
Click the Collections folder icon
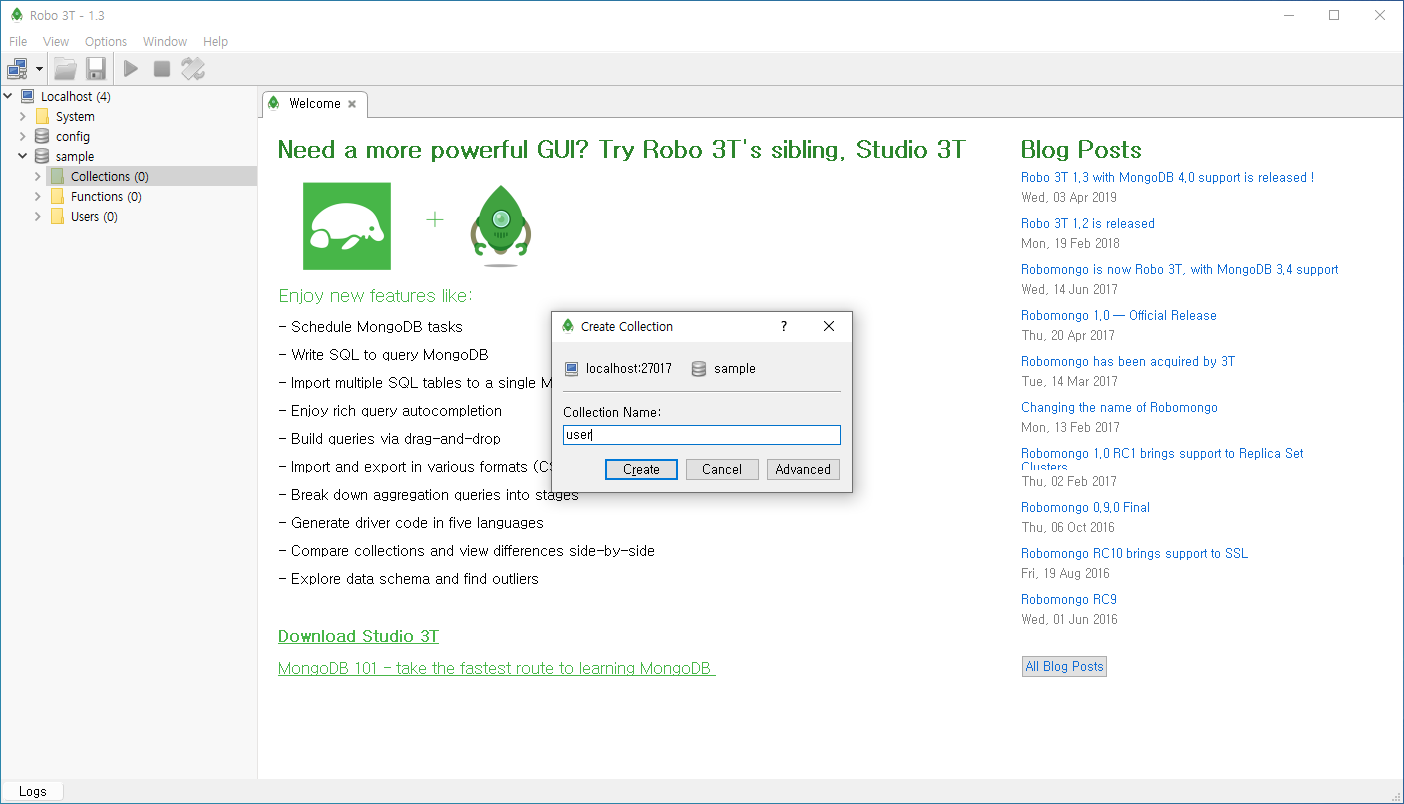click(x=57, y=176)
